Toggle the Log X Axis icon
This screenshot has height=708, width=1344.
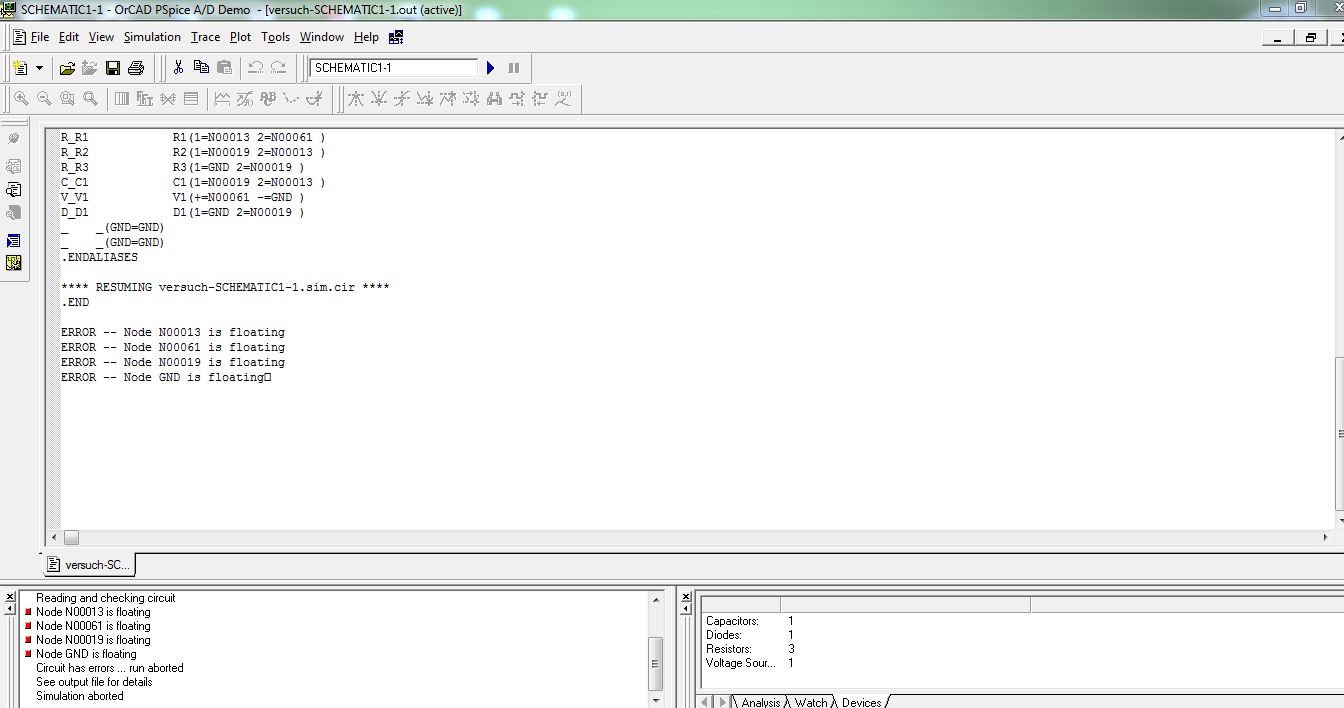(x=122, y=99)
